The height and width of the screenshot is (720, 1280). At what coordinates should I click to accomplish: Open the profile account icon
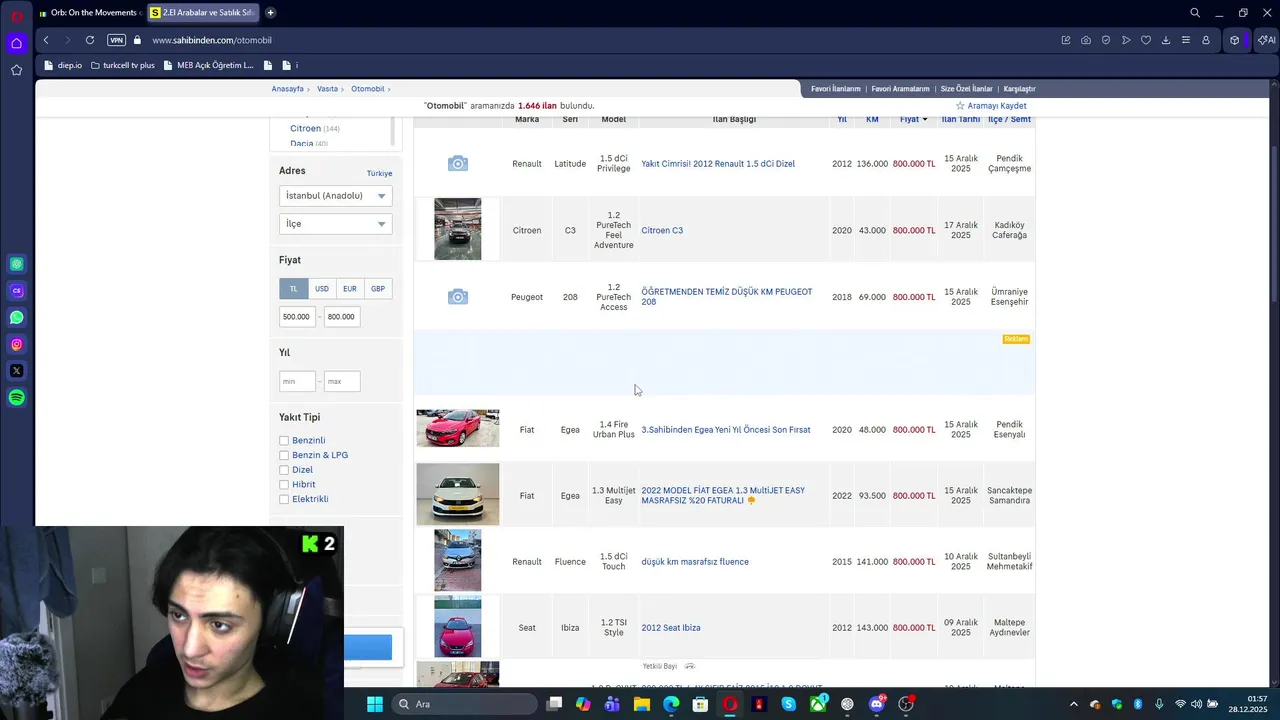[x=1206, y=40]
